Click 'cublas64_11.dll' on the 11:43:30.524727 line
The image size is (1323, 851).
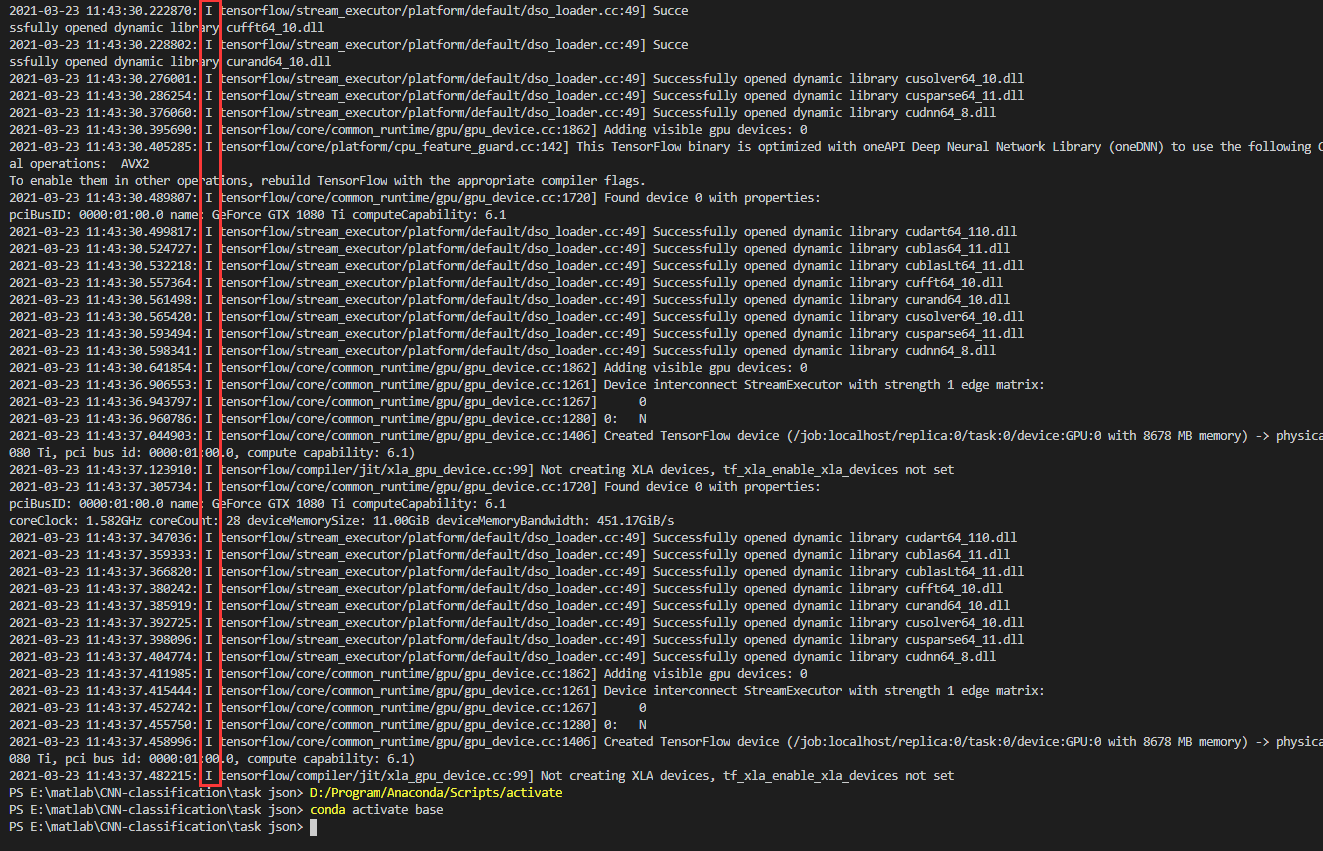tap(957, 249)
